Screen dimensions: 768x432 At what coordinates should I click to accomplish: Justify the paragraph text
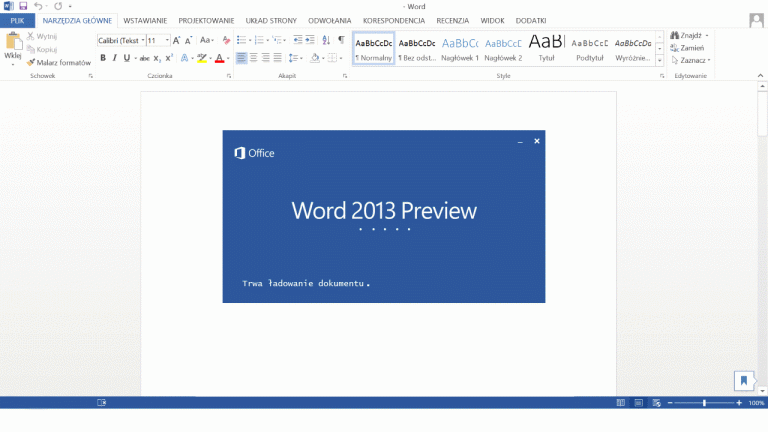[x=278, y=58]
